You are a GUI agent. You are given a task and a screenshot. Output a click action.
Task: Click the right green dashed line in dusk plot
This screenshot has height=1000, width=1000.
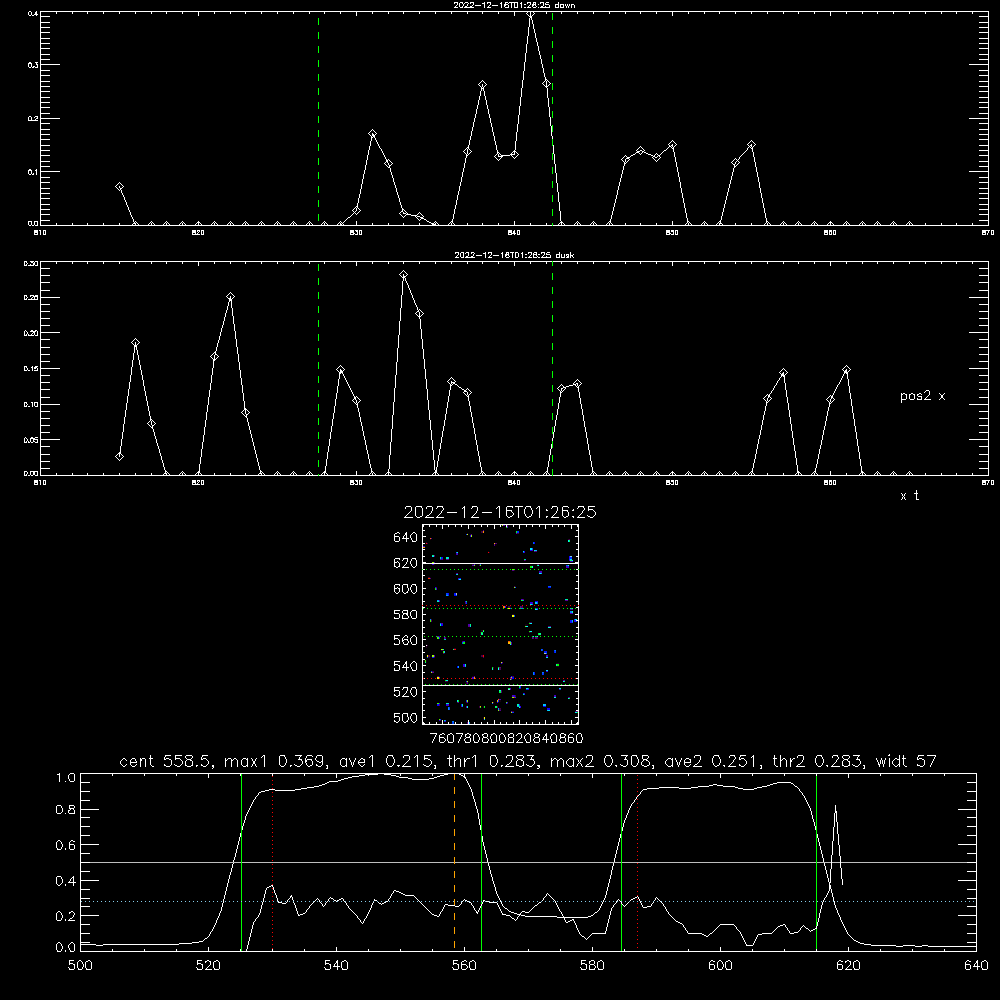[x=552, y=369]
